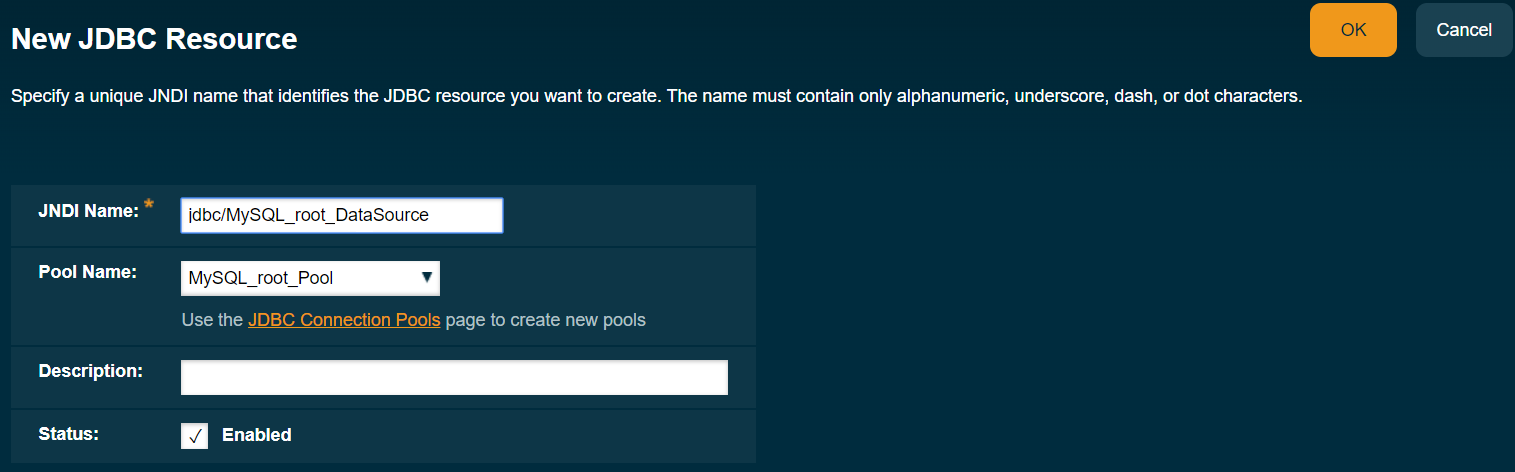Click the required asterisk beside JNDI Name
The image size is (1515, 472).
150,206
